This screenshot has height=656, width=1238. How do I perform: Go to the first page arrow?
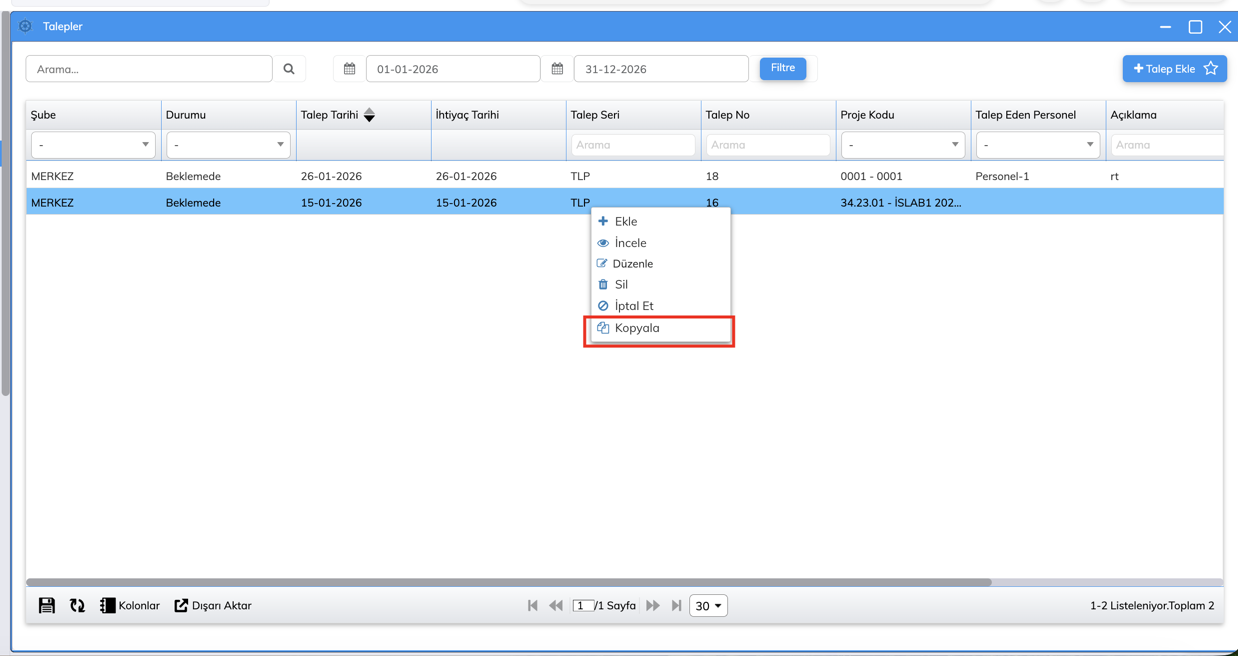point(532,605)
